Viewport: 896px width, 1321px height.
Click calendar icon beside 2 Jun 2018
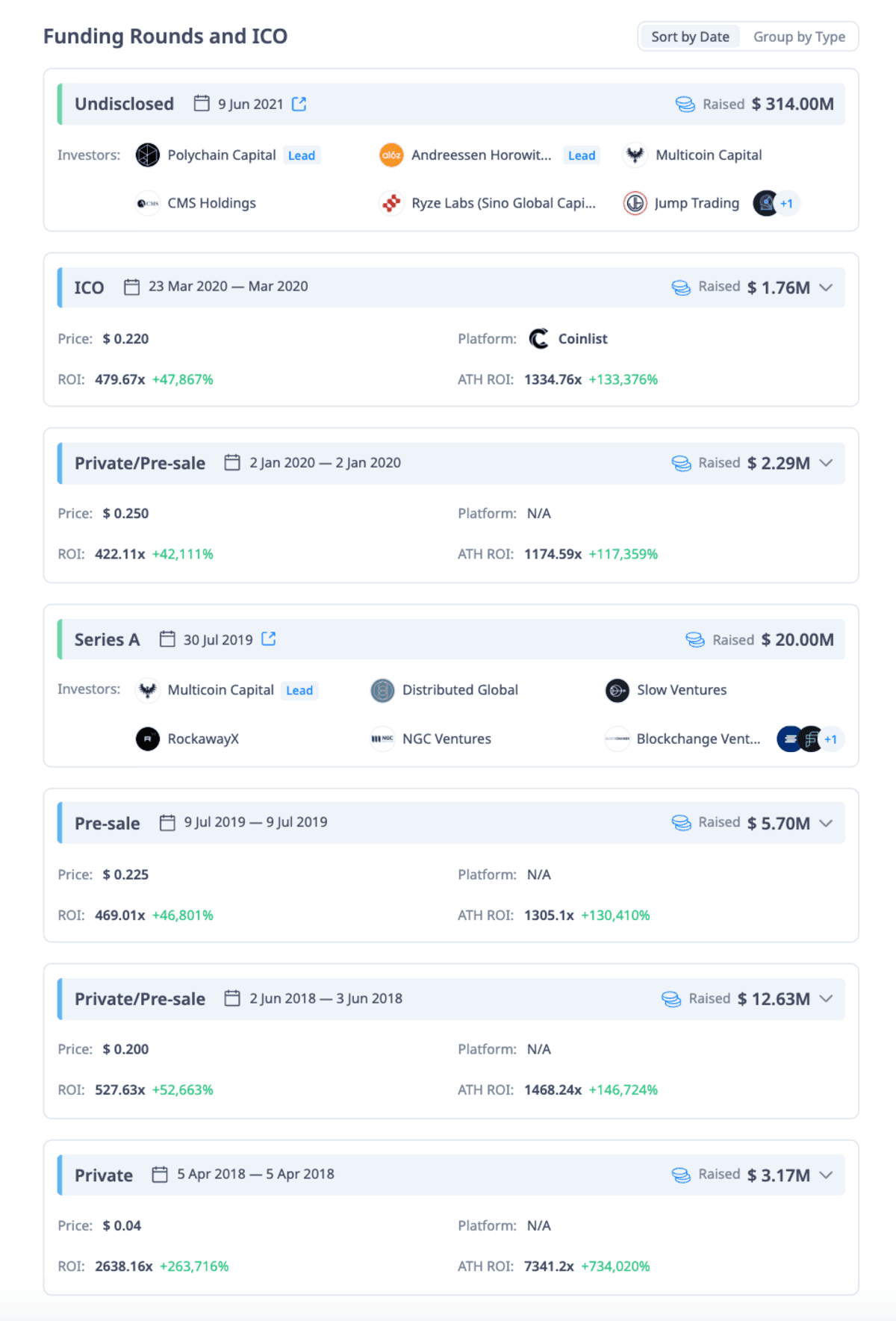pyautogui.click(x=232, y=998)
